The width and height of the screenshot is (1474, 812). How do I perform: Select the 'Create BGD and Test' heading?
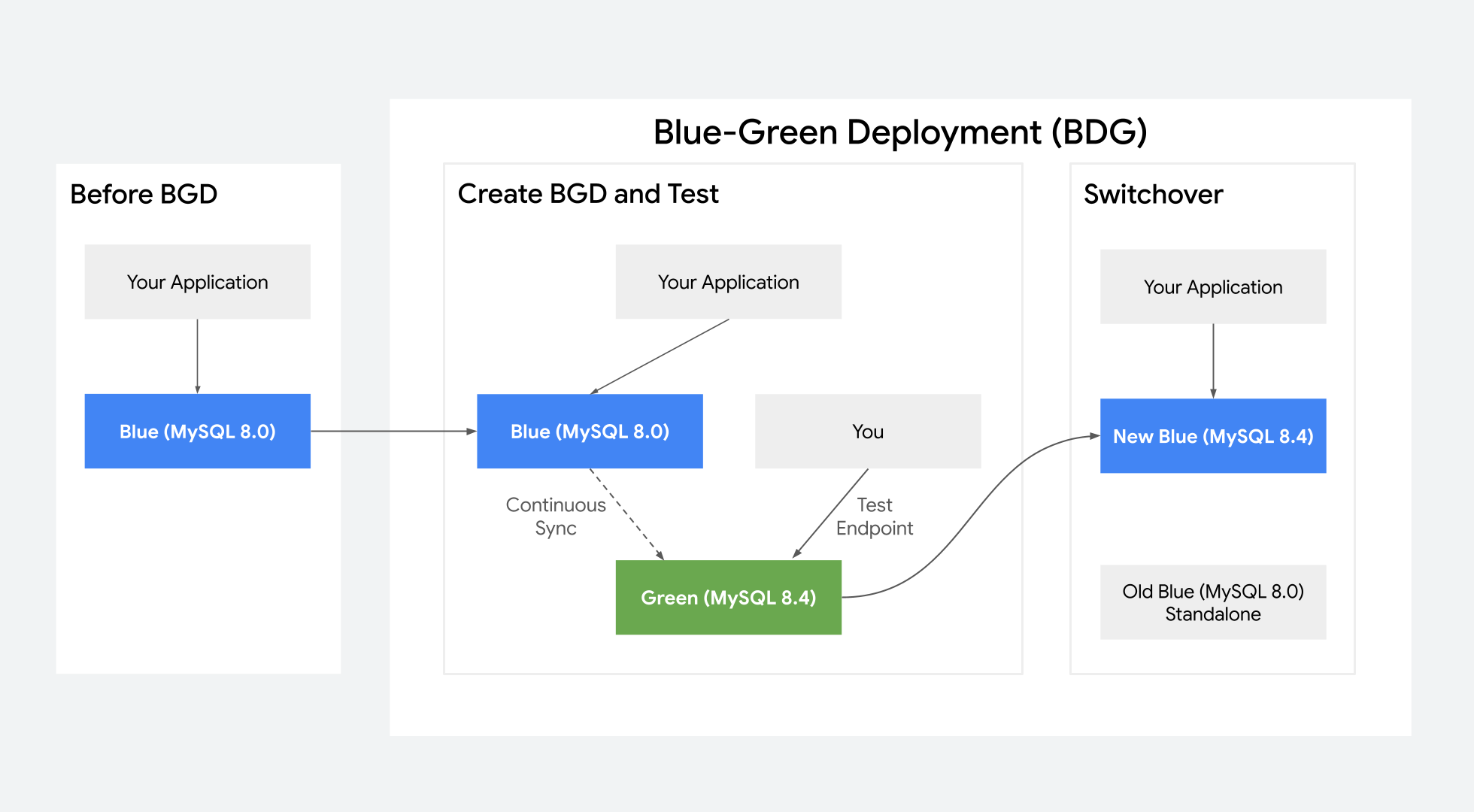click(x=588, y=194)
